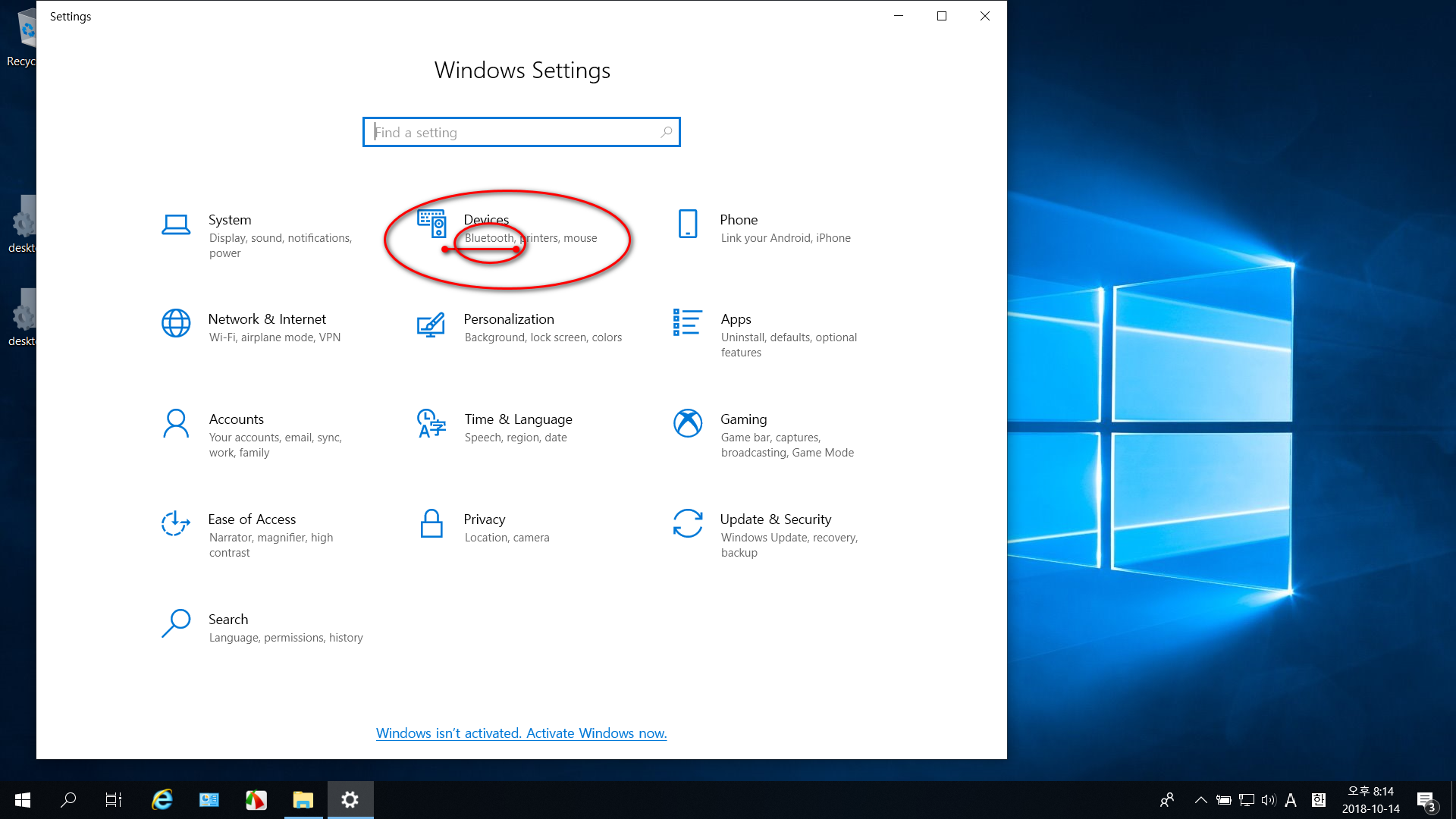Select the Recycle Bin desktop icon
The width and height of the screenshot is (1456, 819).
pos(23,36)
